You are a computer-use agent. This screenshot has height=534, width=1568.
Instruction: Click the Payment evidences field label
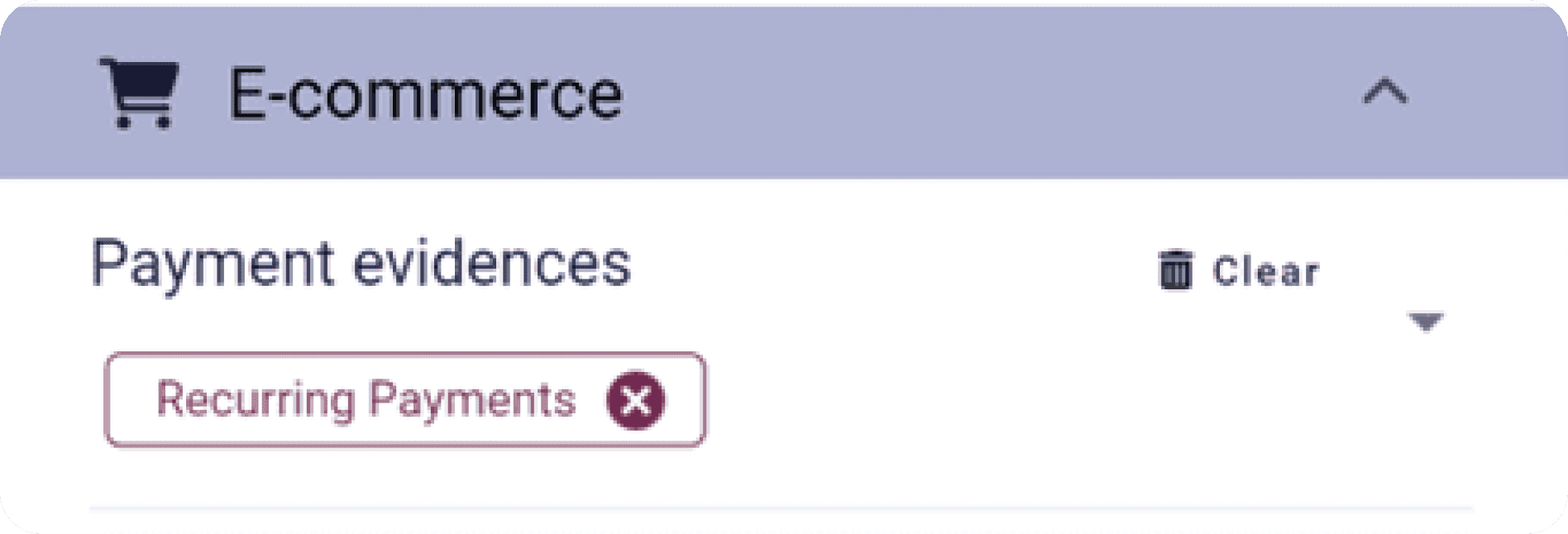[x=361, y=265]
